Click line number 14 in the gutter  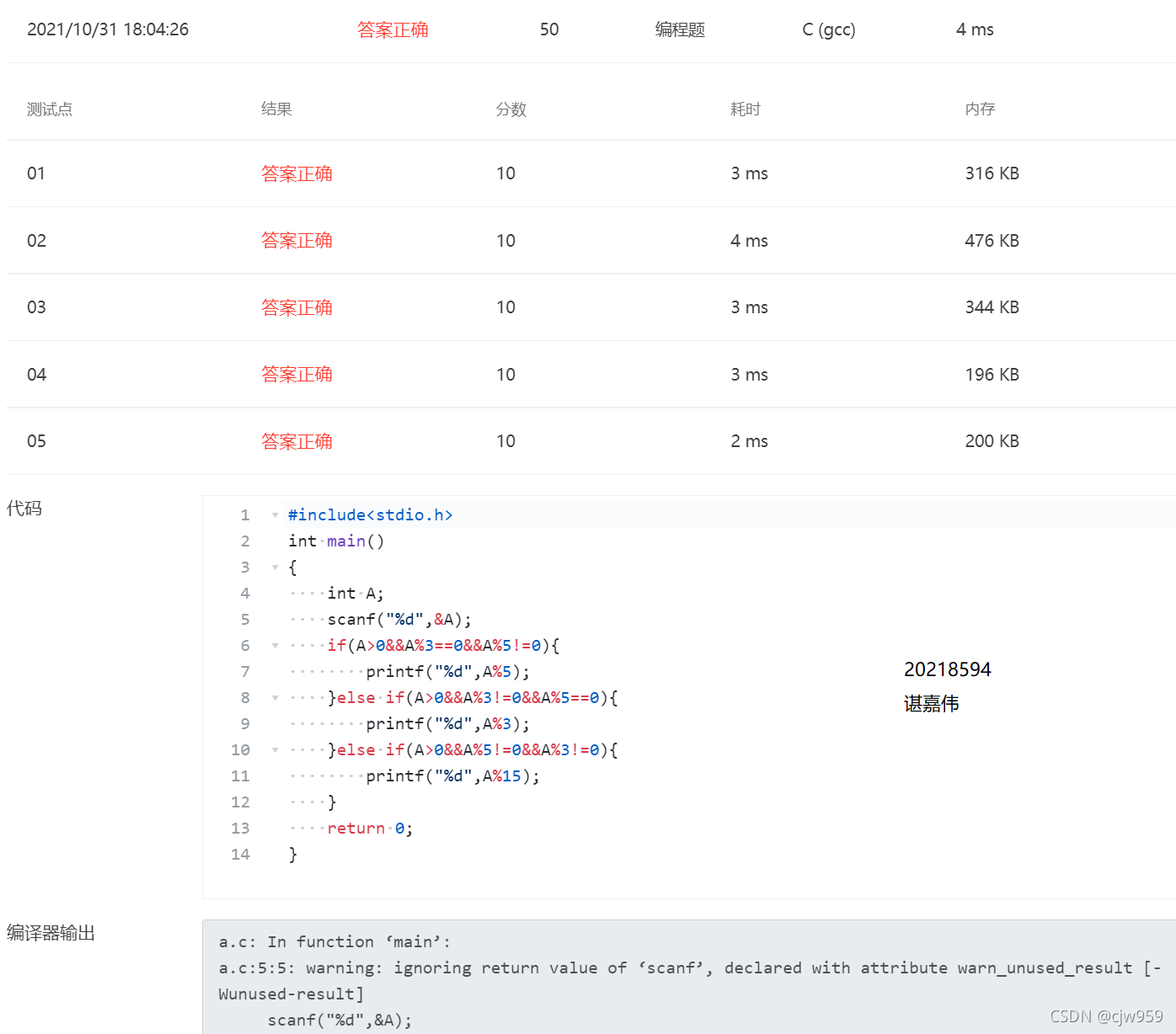[x=240, y=855]
